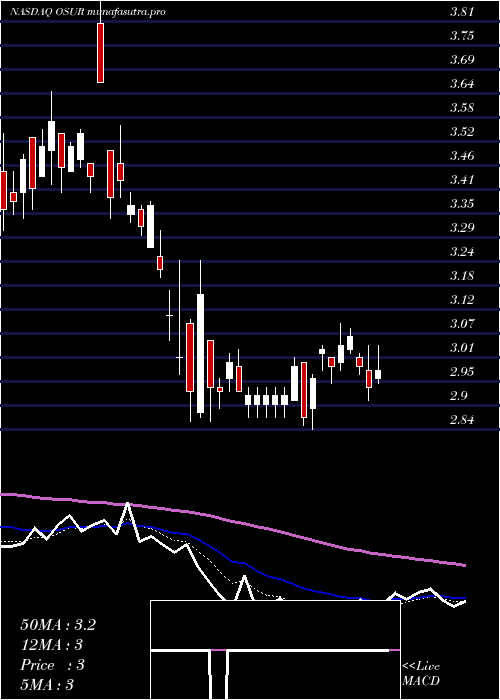Viewport: 500px width, 700px height.
Task: Click the 3.46 price label
Action: pos(462,156)
